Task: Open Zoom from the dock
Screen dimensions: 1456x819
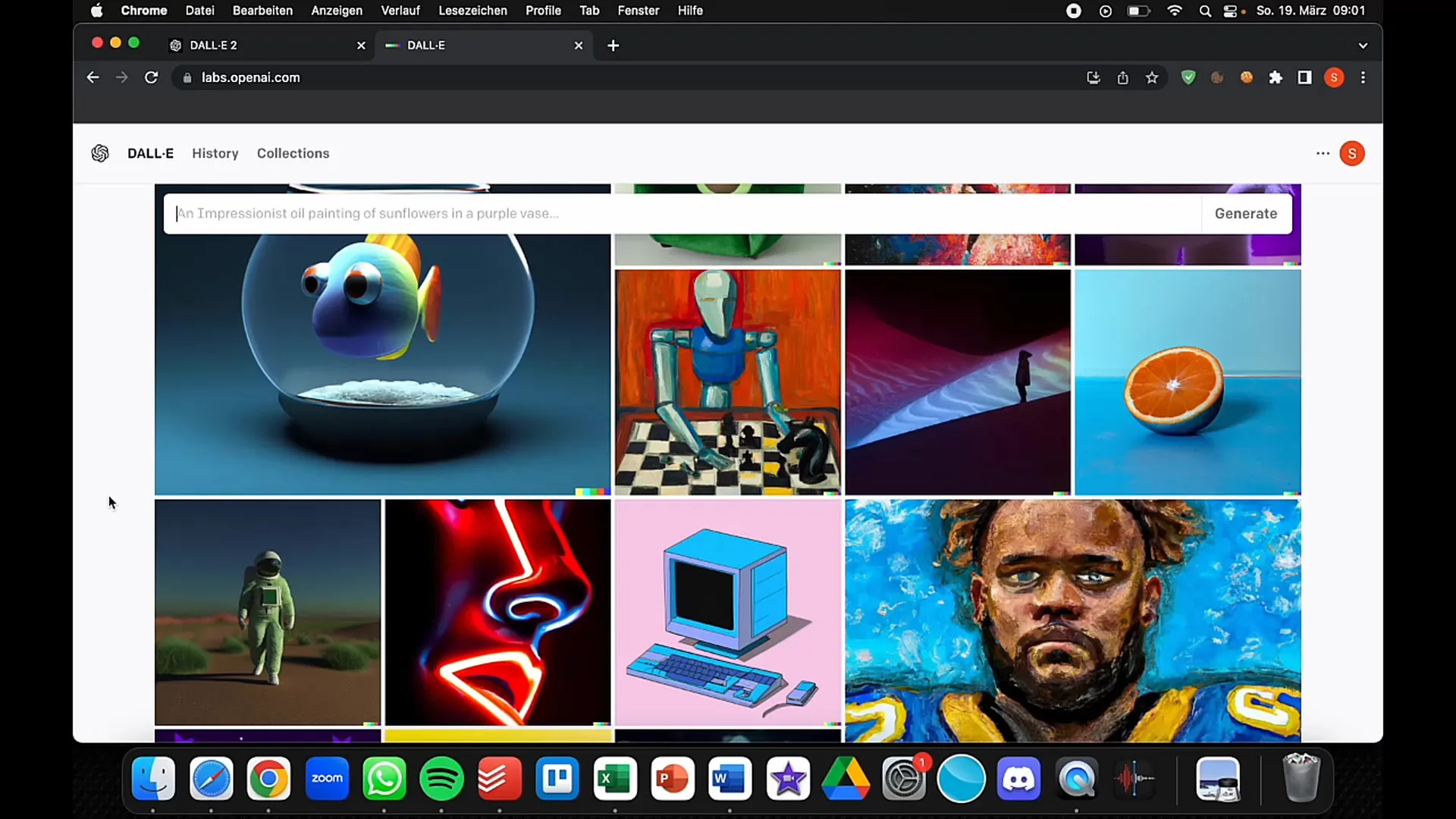Action: coord(327,779)
